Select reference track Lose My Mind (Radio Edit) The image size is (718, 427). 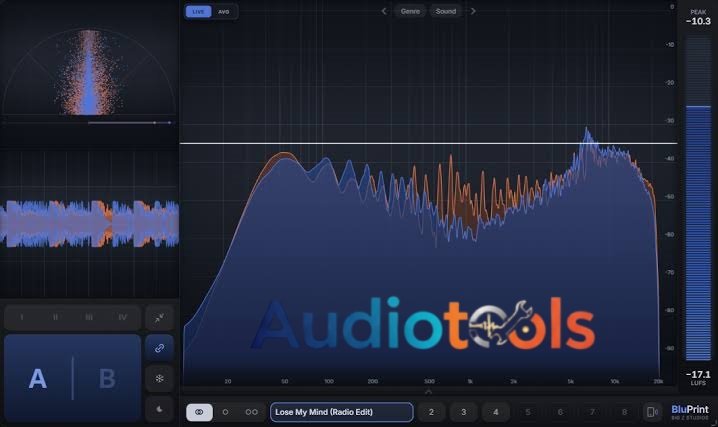342,412
